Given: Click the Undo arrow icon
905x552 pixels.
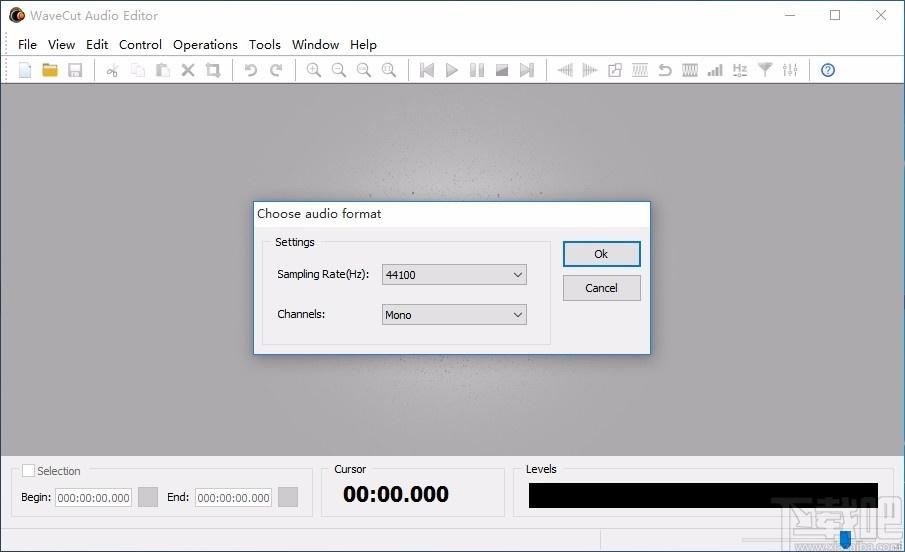Looking at the screenshot, I should tap(250, 70).
